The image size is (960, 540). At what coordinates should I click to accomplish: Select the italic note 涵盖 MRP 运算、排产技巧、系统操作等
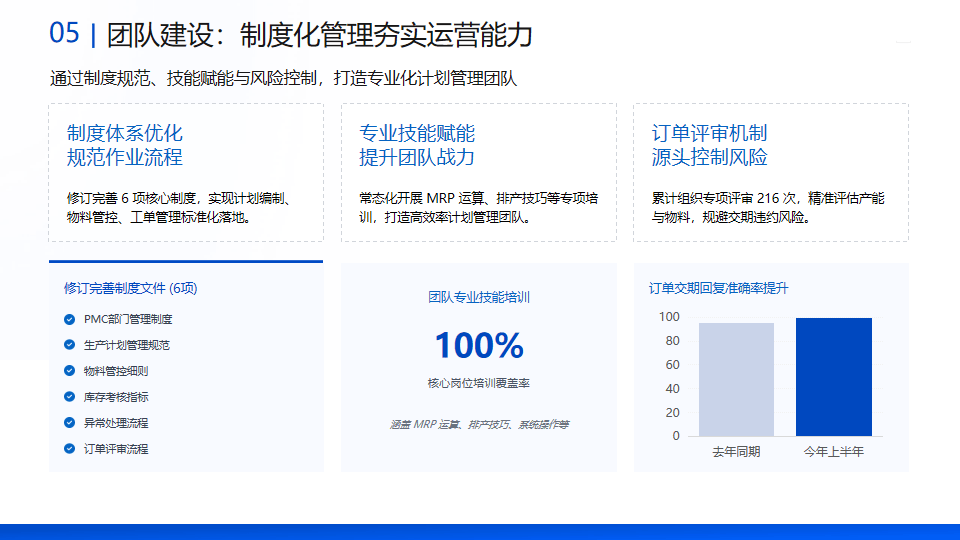[479, 424]
